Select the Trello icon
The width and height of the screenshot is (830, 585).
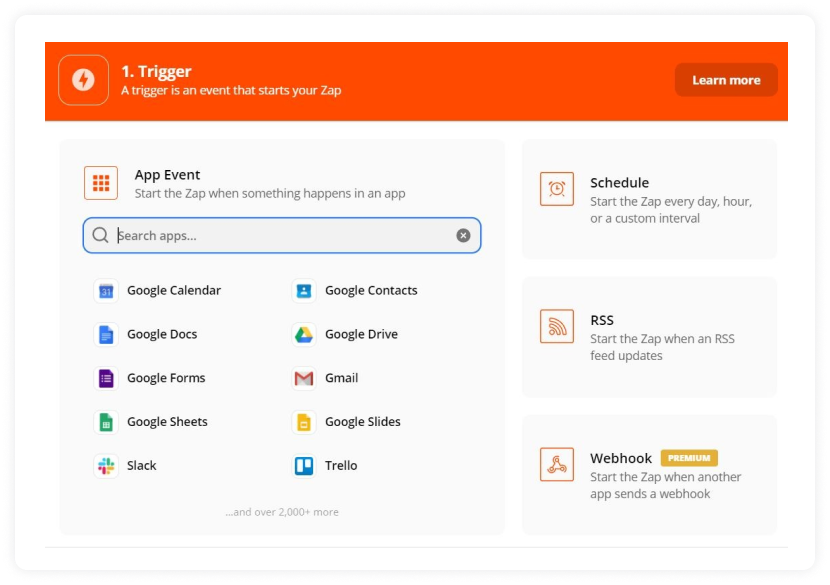(304, 466)
